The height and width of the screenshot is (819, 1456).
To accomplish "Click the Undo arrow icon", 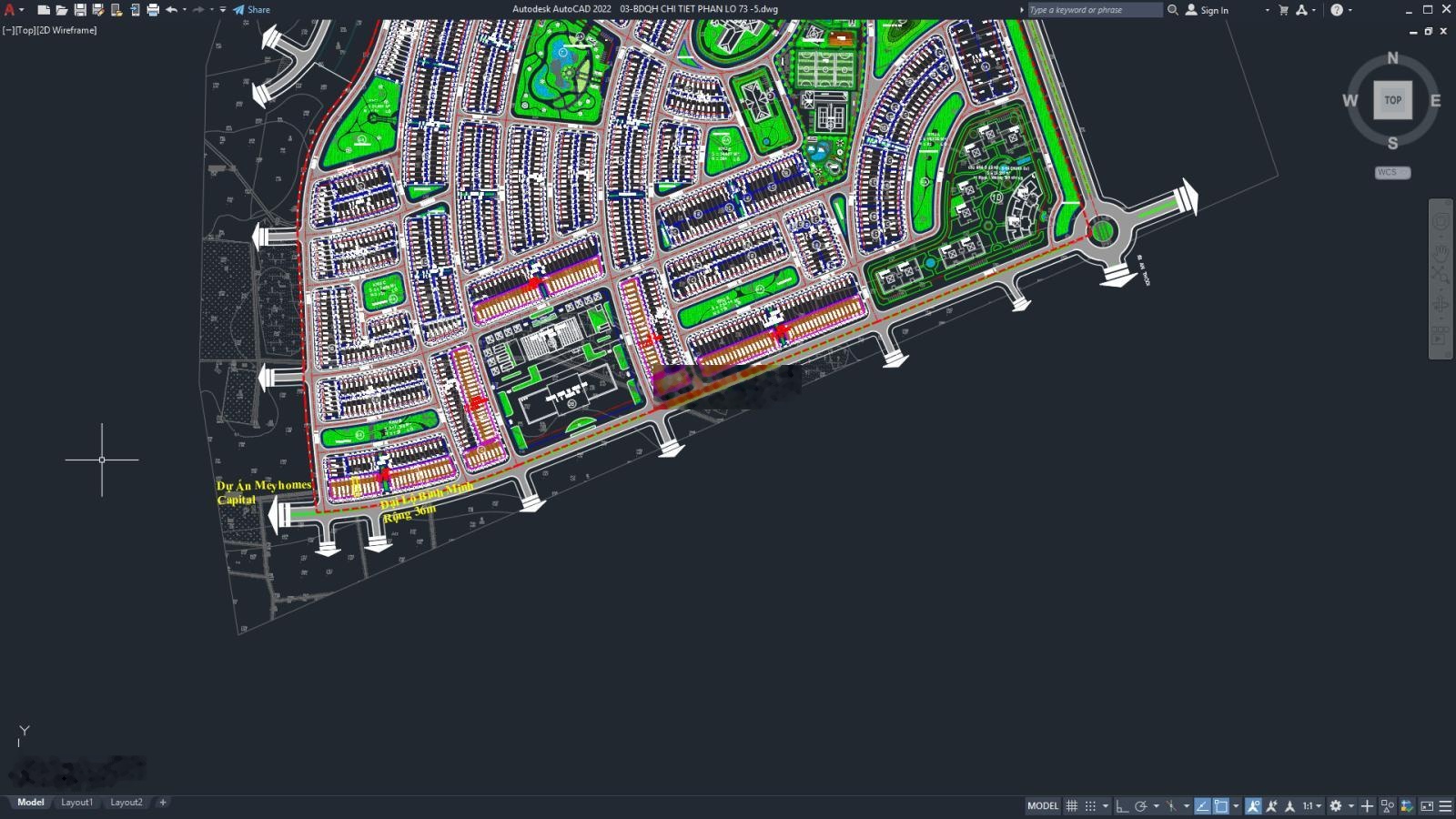I will pyautogui.click(x=171, y=10).
